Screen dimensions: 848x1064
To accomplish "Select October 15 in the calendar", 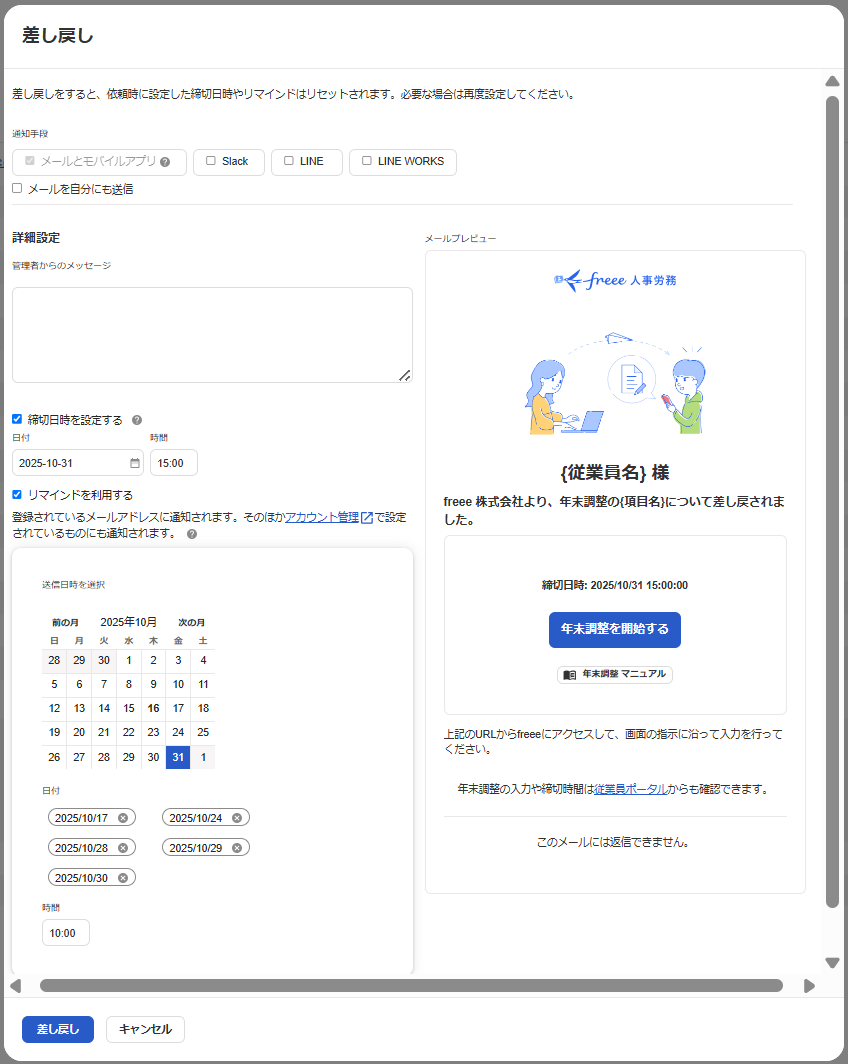I will click(x=129, y=708).
